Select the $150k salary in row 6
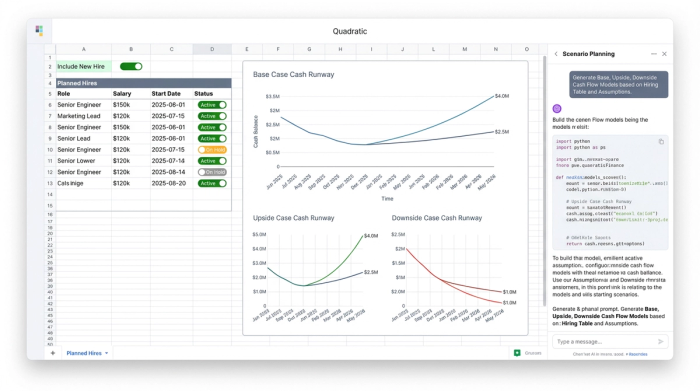 (131, 105)
